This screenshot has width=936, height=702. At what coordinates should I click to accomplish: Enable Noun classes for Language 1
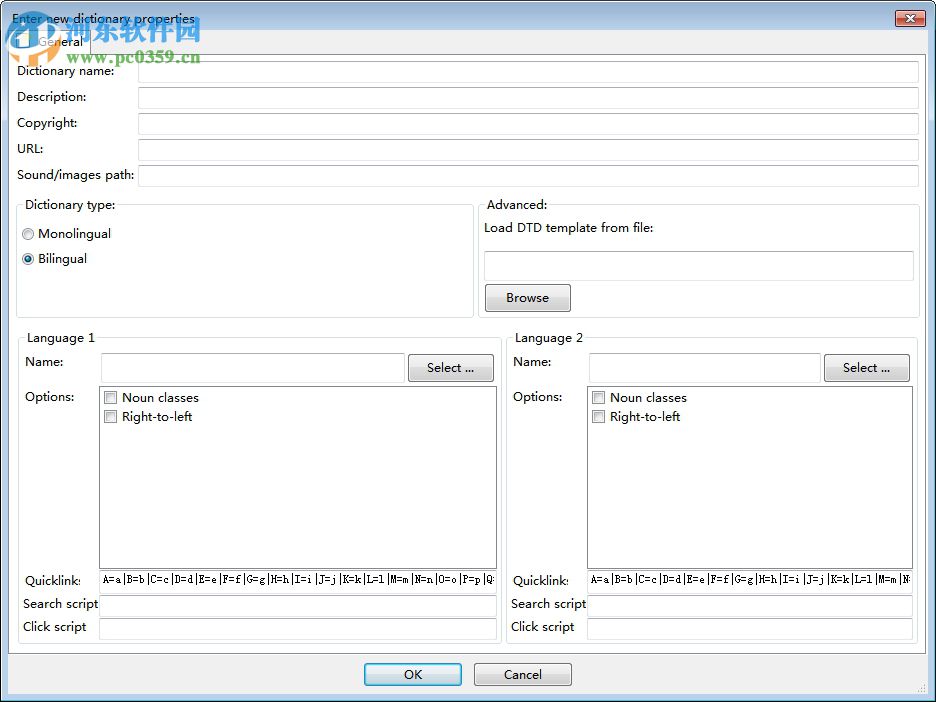pos(110,397)
